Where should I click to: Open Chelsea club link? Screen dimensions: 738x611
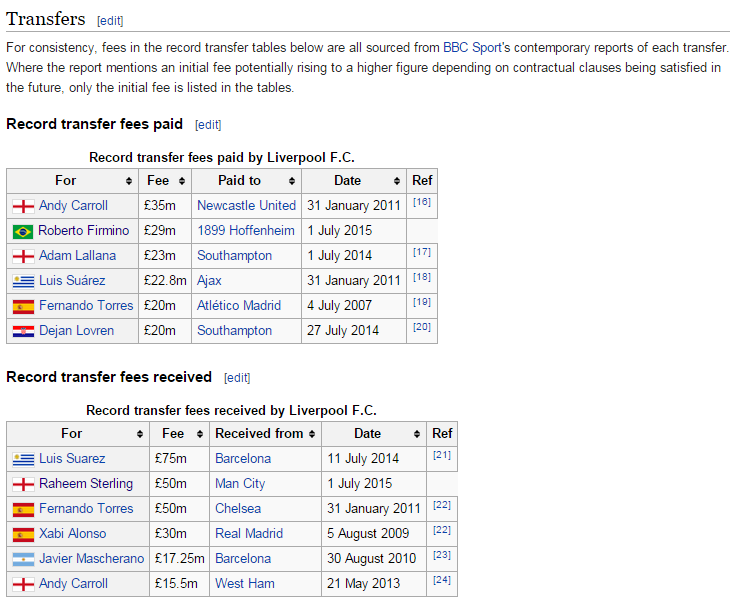[x=238, y=508]
